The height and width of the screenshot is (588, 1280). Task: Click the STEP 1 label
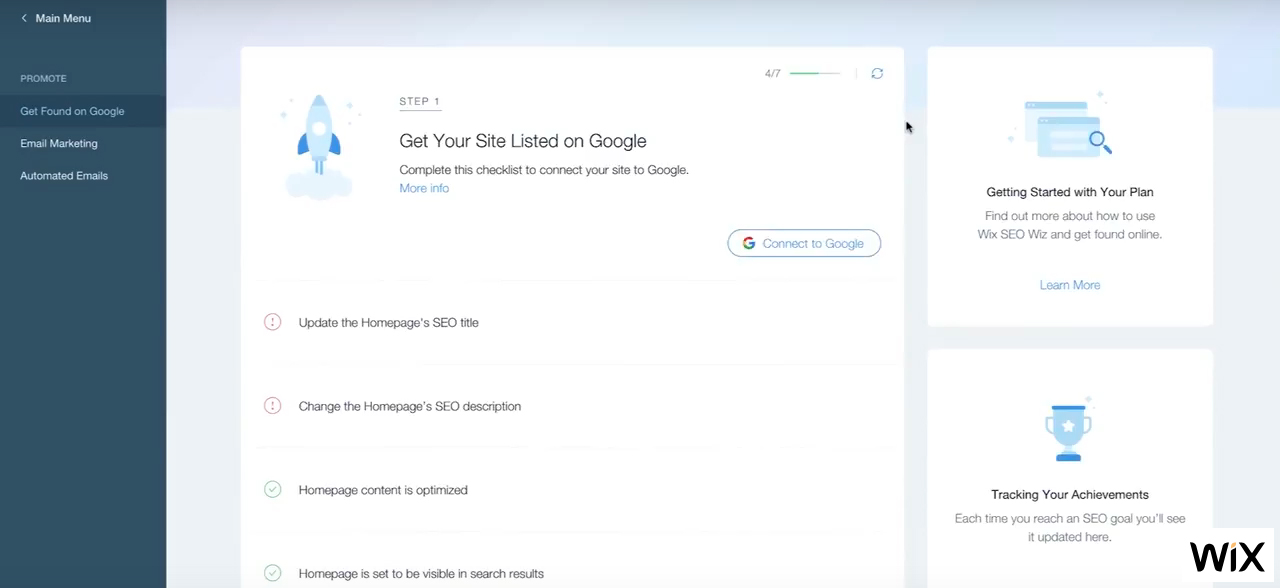(420, 101)
